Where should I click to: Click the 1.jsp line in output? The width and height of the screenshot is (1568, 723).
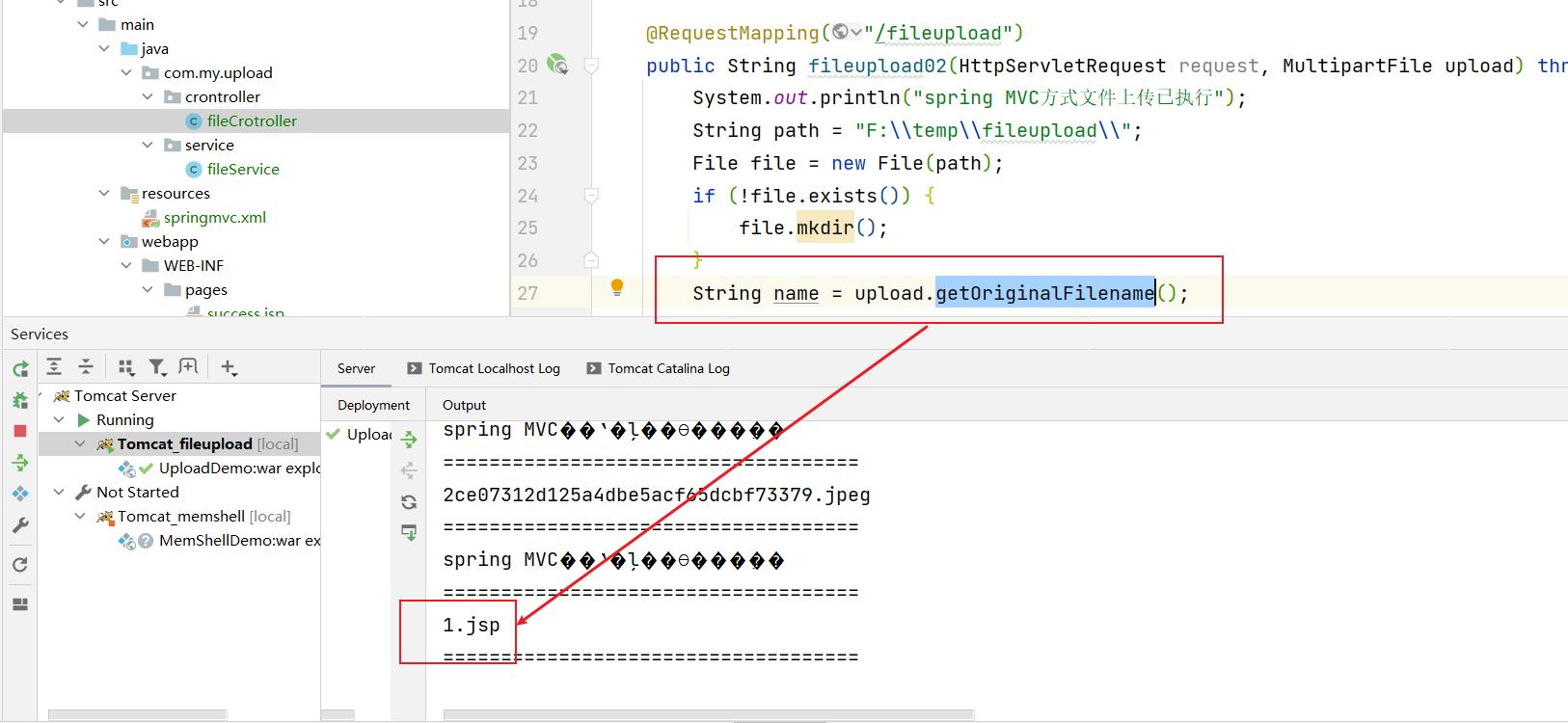point(472,625)
